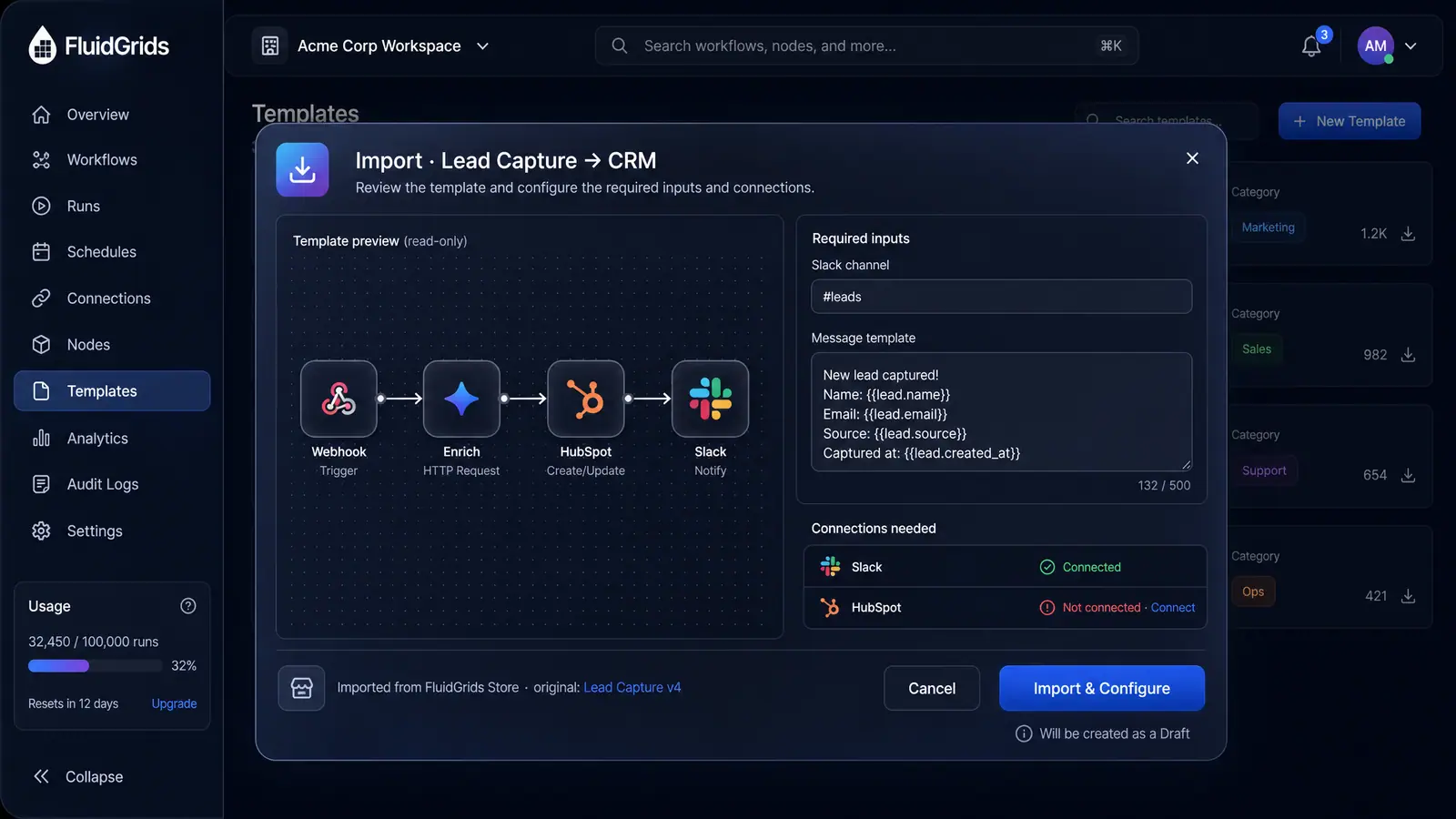The height and width of the screenshot is (819, 1456).
Task: Expand the account menu chevron
Action: [x=1410, y=45]
